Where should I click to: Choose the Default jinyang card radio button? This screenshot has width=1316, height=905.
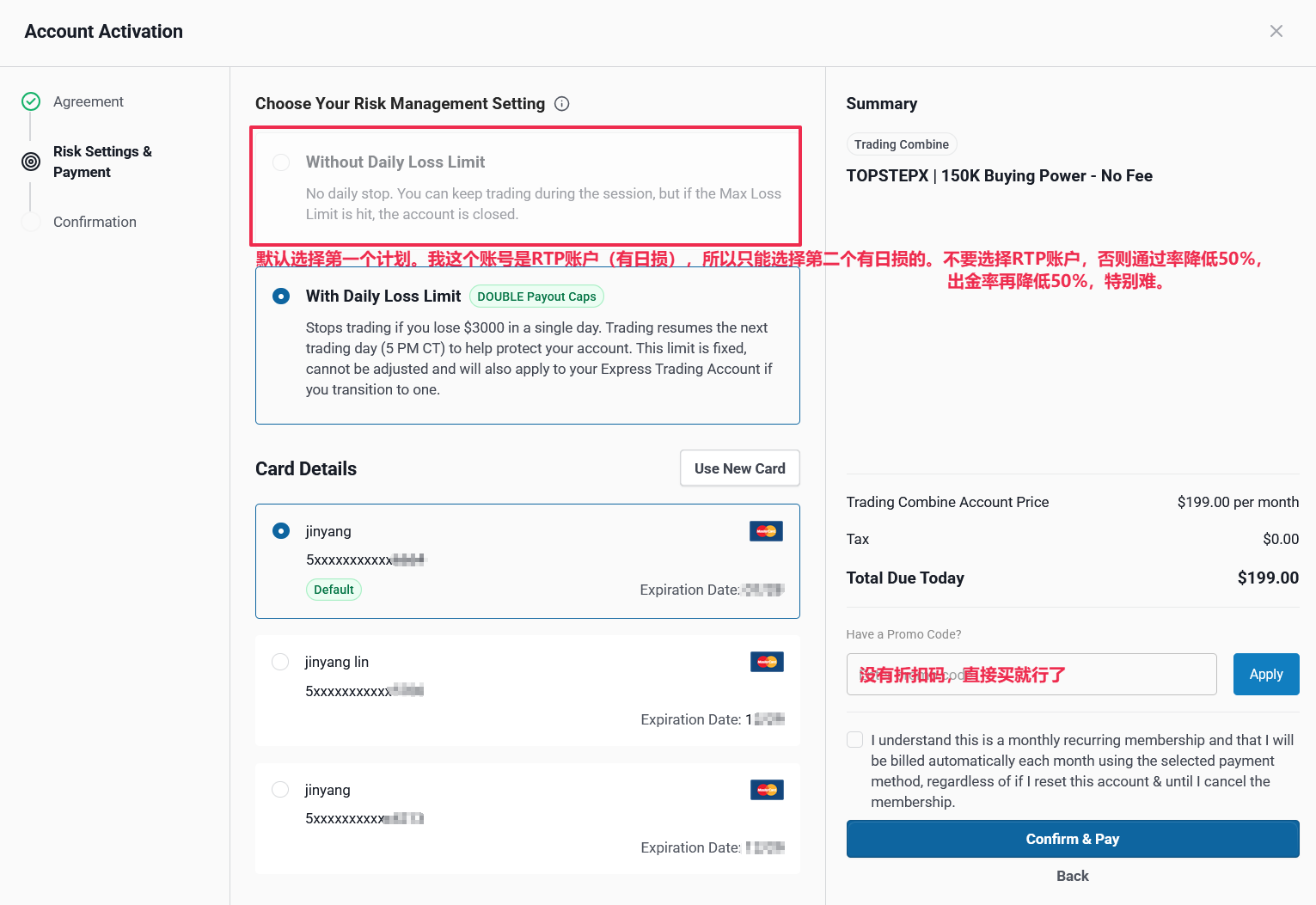[x=281, y=531]
